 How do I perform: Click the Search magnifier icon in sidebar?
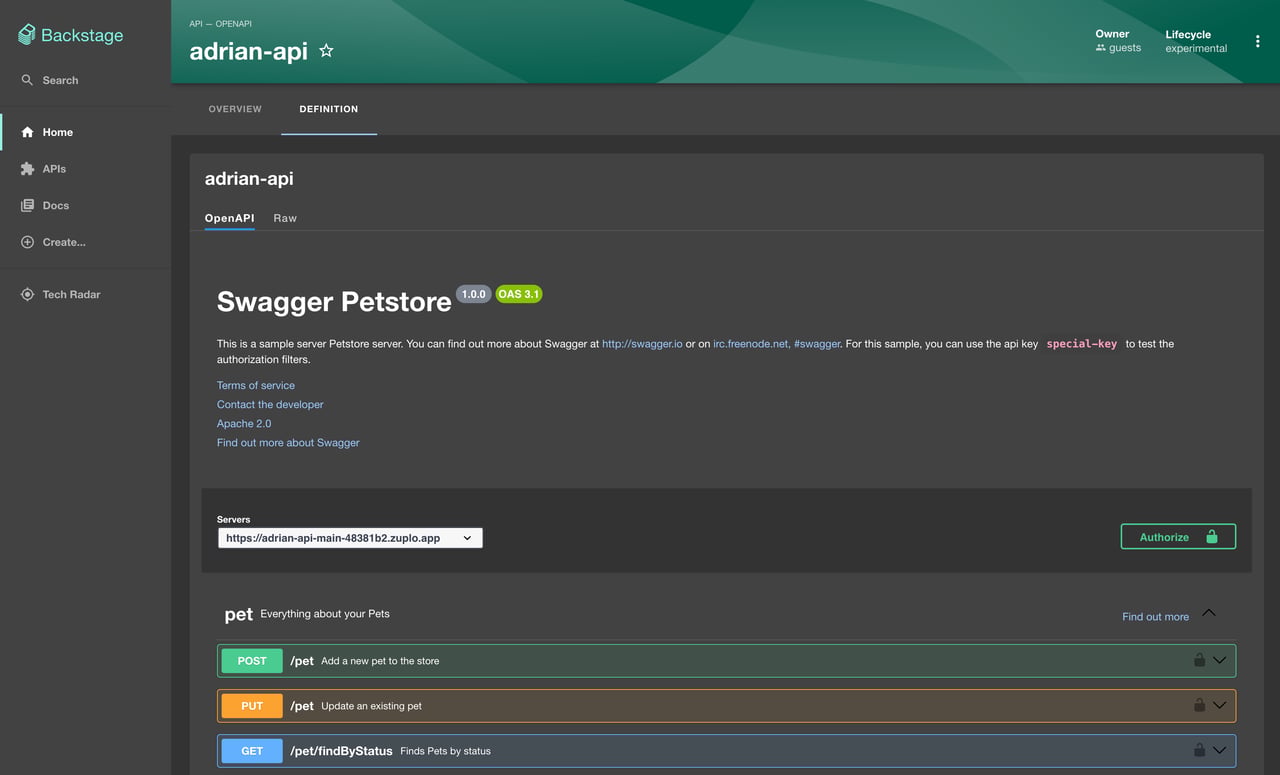[x=27, y=80]
